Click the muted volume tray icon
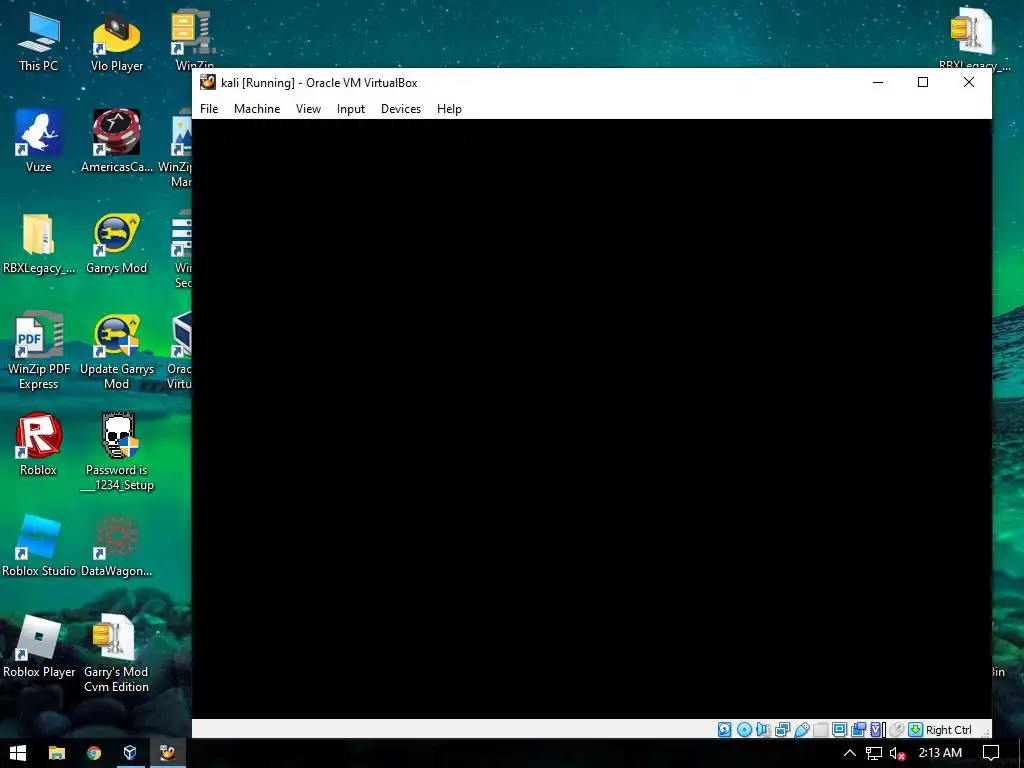The height and width of the screenshot is (768, 1024). point(898,753)
